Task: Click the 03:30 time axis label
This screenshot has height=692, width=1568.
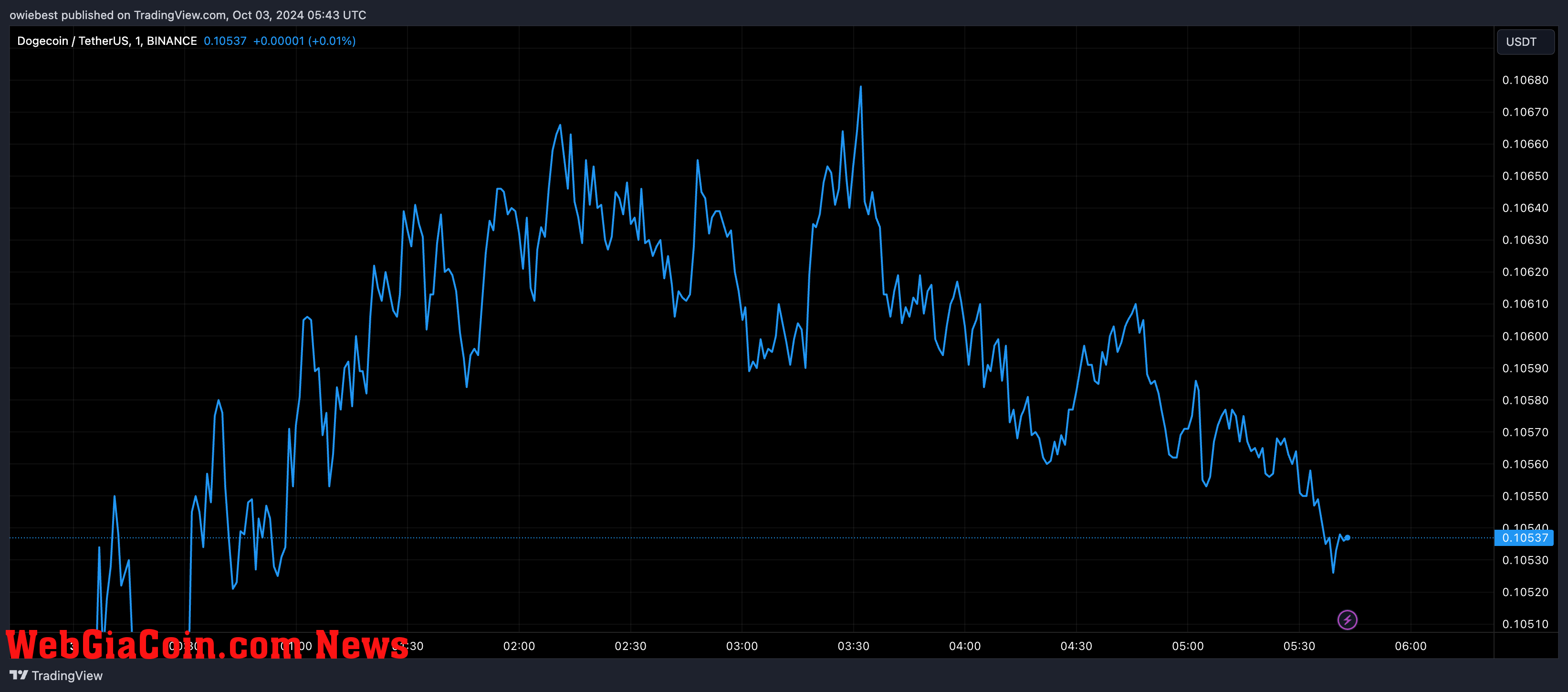Action: pos(853,646)
